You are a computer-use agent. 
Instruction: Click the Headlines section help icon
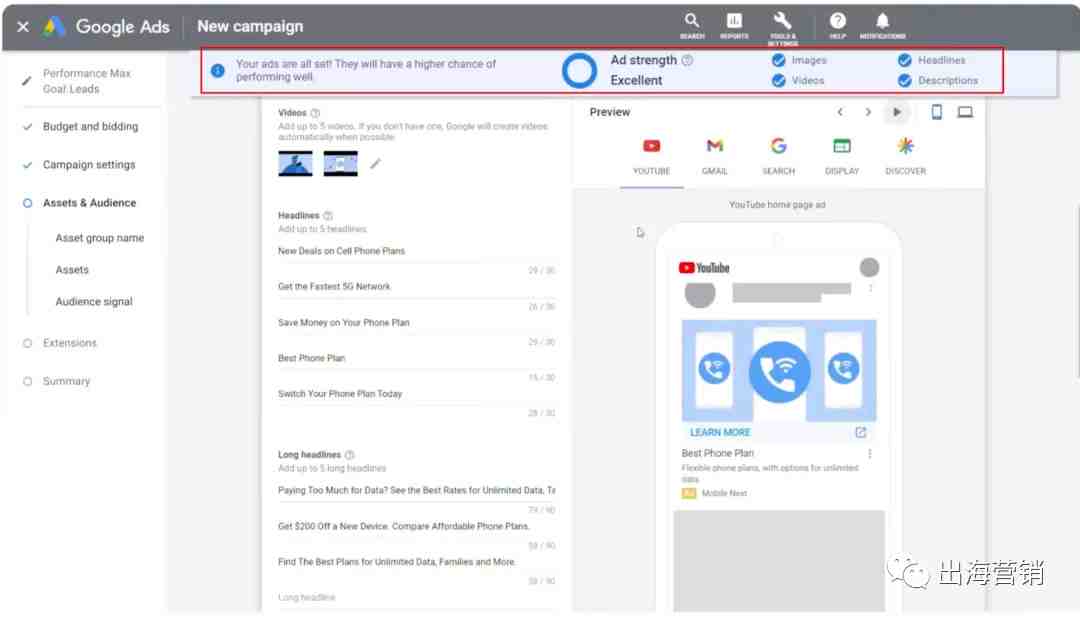coord(328,215)
